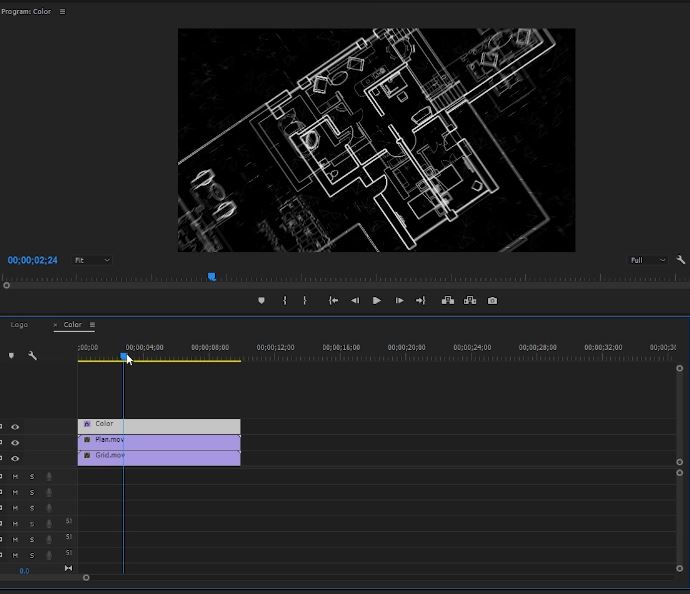Open Program monitor settings wrench
The image size is (690, 594).
point(681,260)
